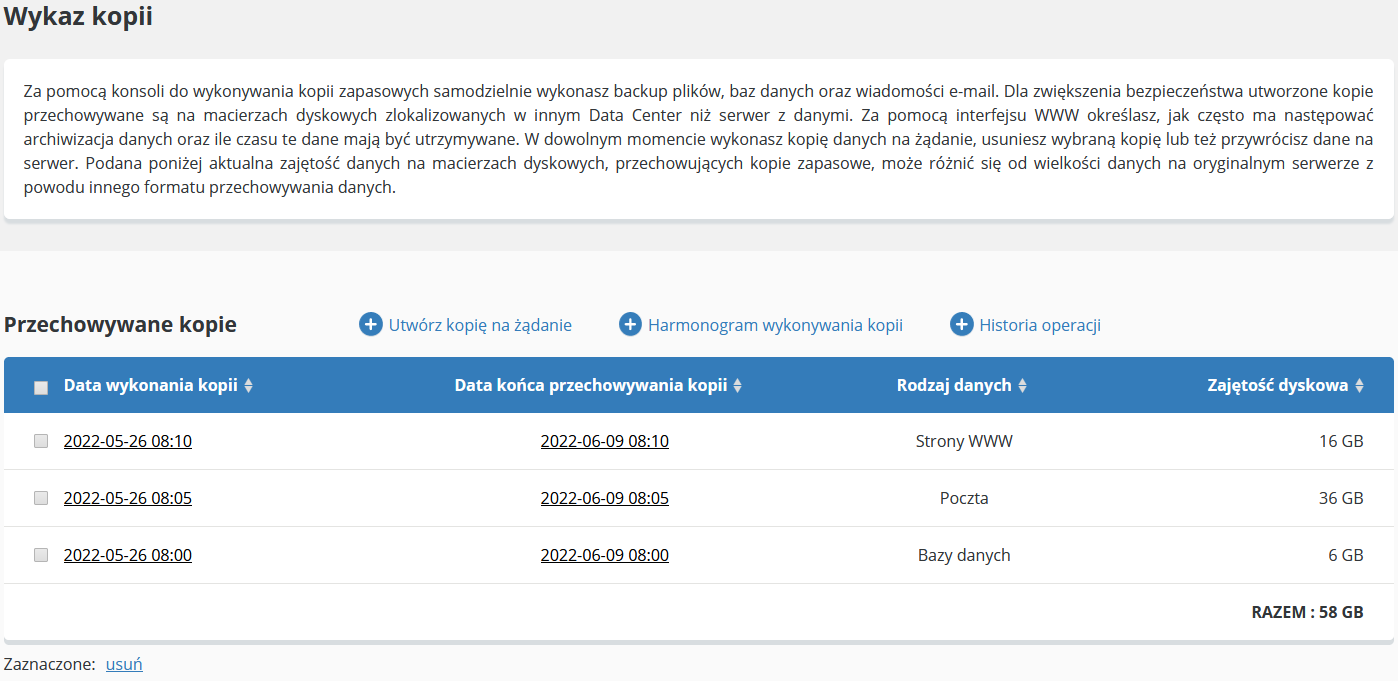Open Harmonogram wykonywania kopii link
The width and height of the screenshot is (1398, 681).
tap(775, 325)
